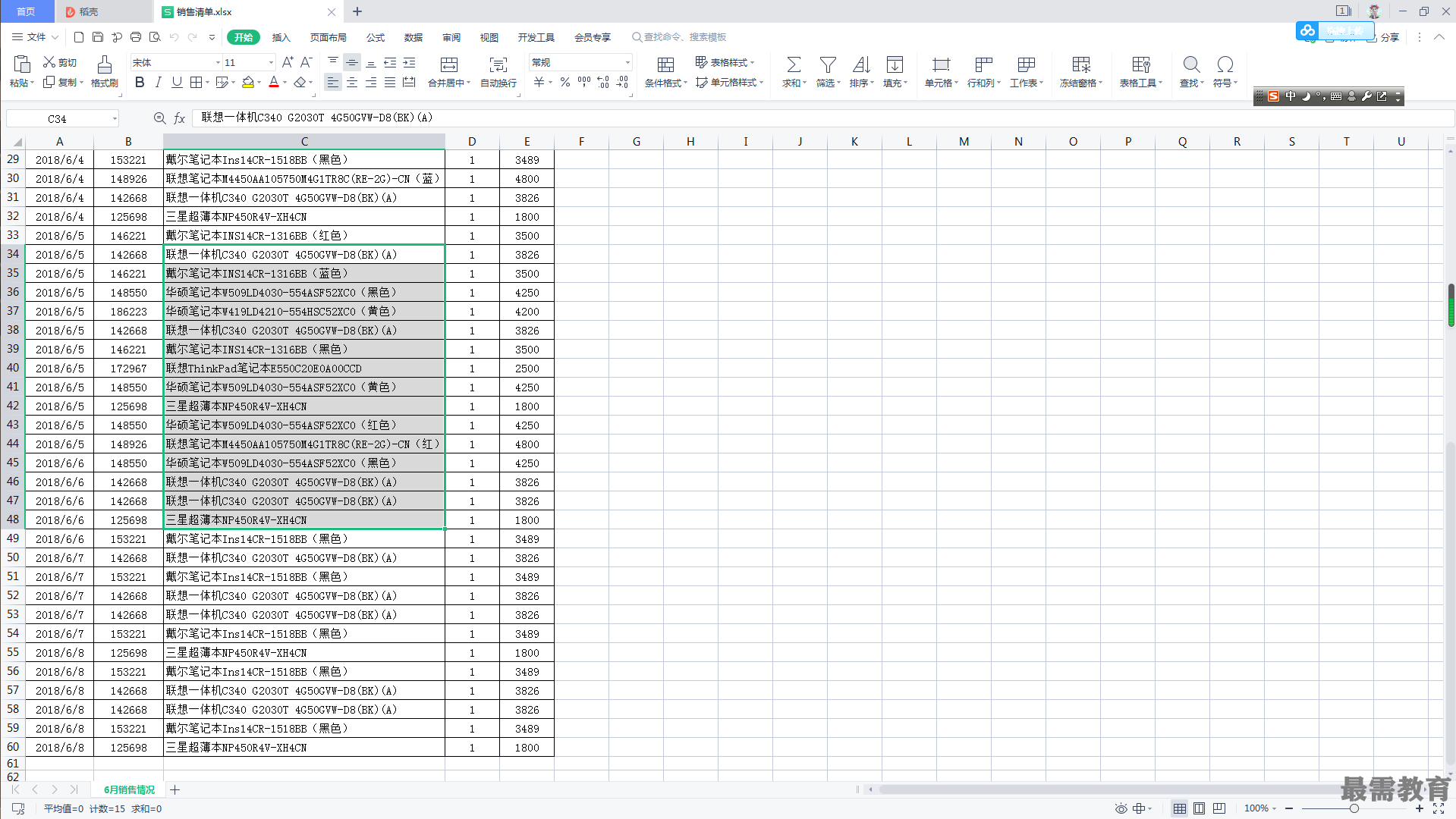
Task: Add a new sheet with plus button
Action: [x=175, y=790]
